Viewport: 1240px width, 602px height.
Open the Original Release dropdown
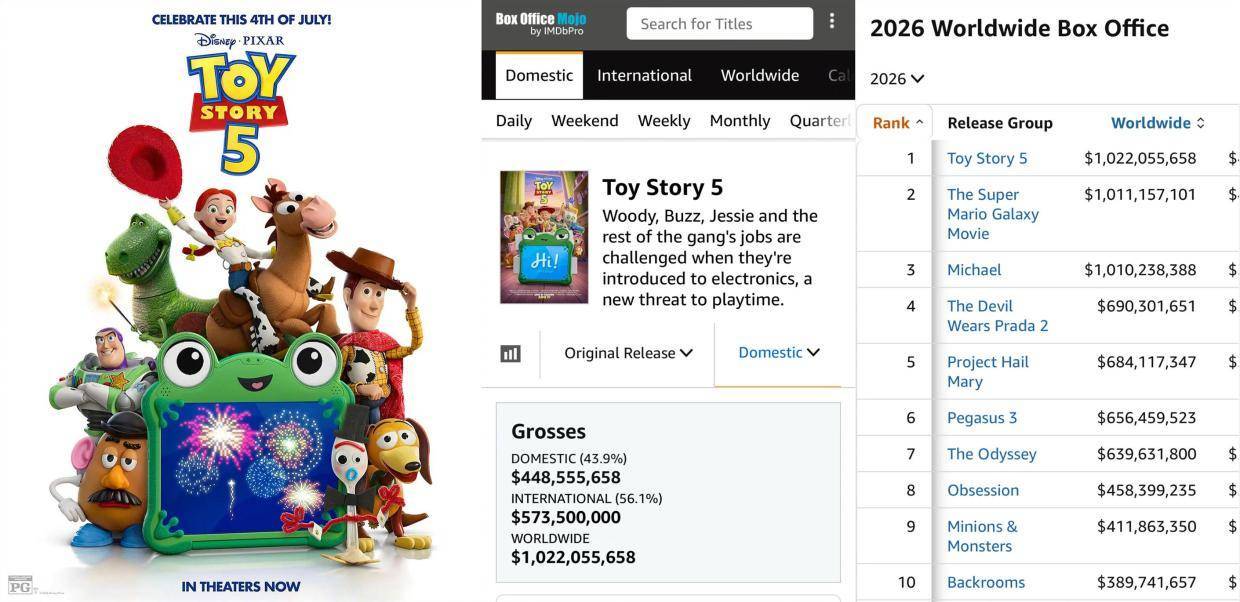click(x=628, y=353)
